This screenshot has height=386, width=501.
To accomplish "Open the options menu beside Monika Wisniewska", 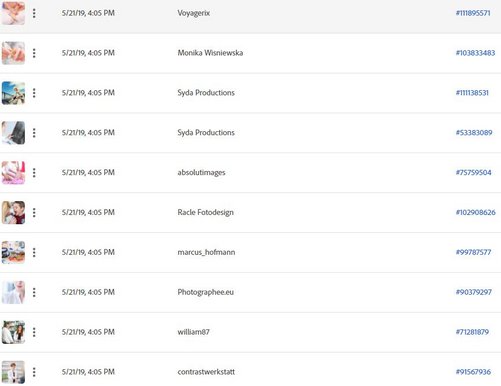I will pyautogui.click(x=34, y=53).
